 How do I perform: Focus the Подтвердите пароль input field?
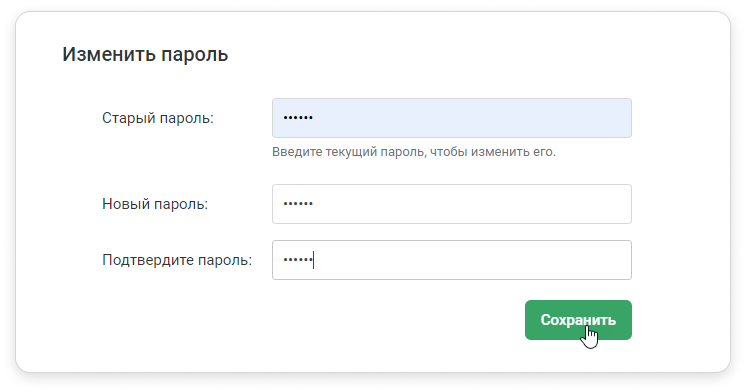tap(452, 260)
